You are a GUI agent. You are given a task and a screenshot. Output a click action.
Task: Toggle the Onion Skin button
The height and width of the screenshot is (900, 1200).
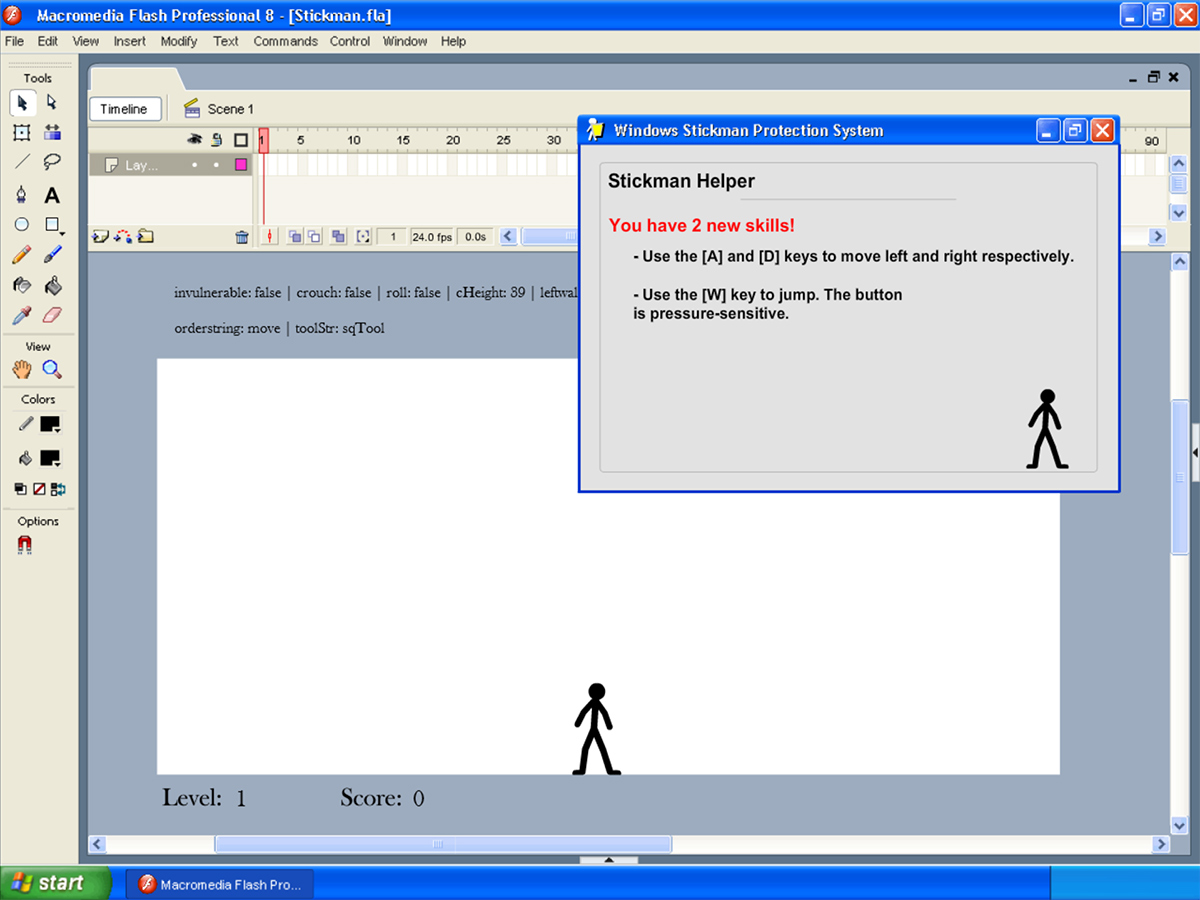296,237
